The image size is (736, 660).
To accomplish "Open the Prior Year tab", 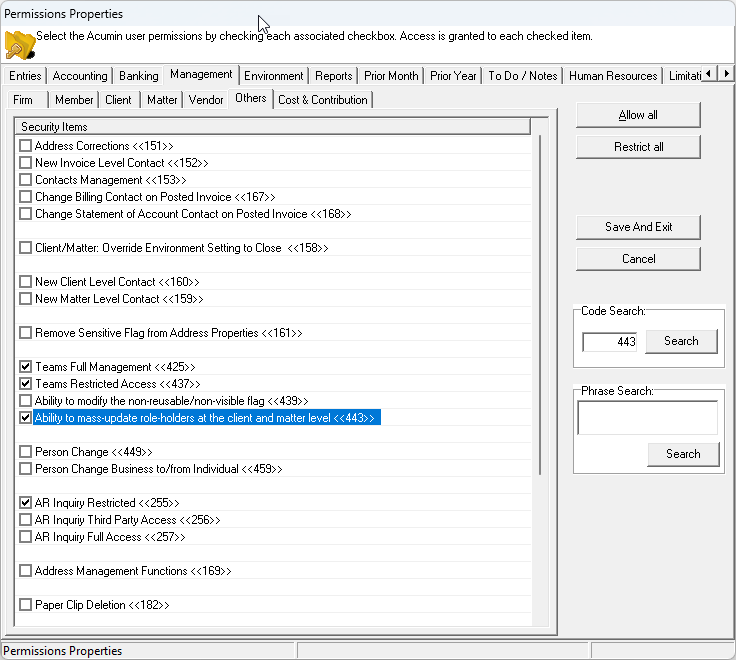I will click(453, 76).
